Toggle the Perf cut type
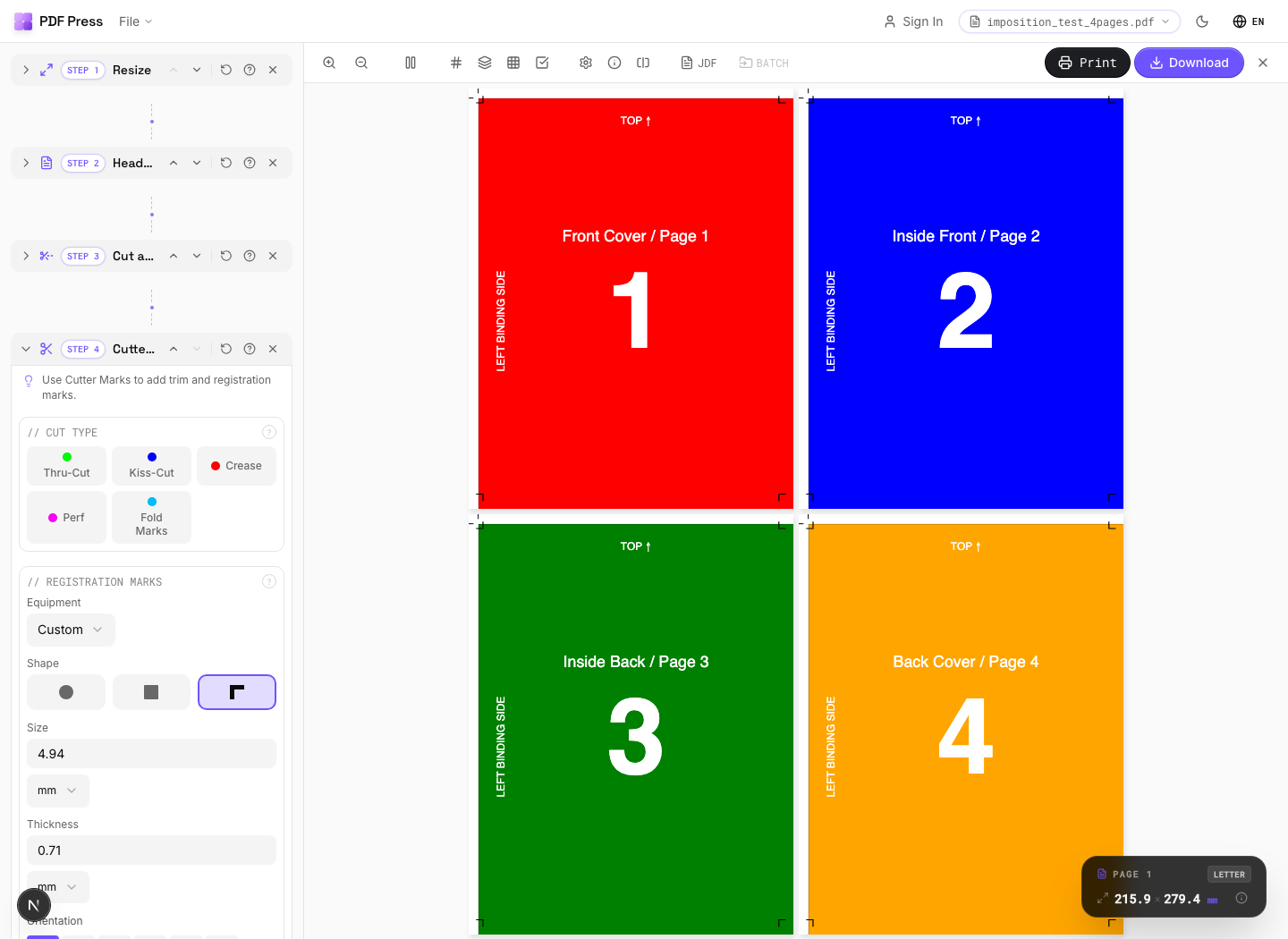This screenshot has height=939, width=1288. click(x=67, y=517)
